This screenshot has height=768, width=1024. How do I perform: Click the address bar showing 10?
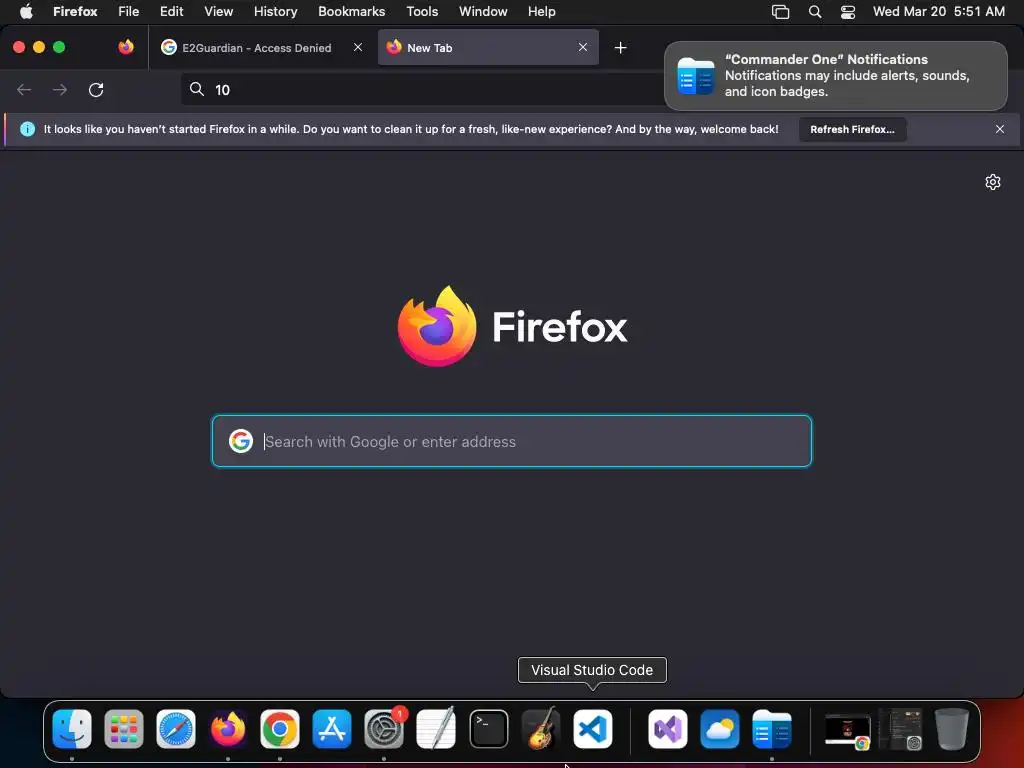coord(422,89)
